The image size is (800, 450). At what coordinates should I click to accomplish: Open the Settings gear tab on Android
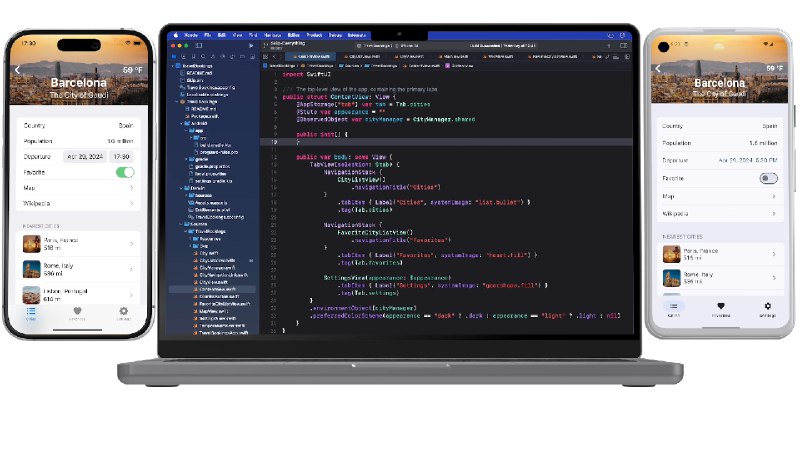click(x=767, y=308)
